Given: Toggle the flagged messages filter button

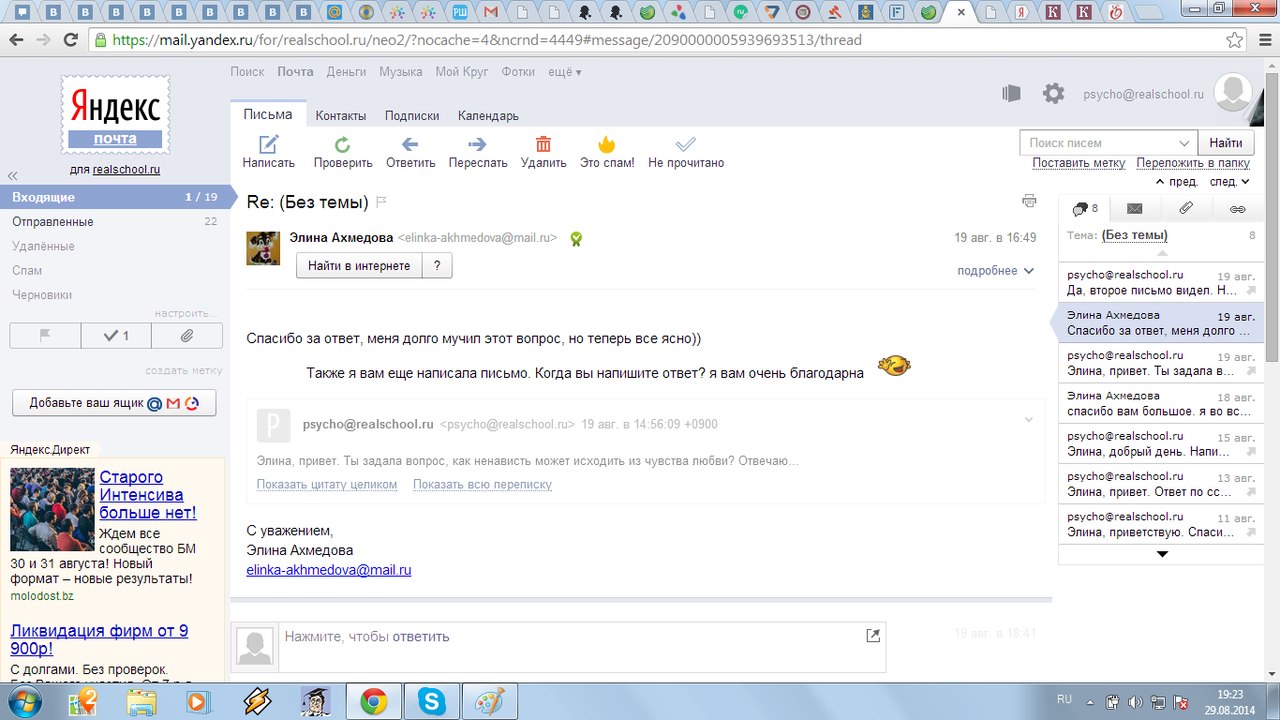Looking at the screenshot, I should coord(45,336).
